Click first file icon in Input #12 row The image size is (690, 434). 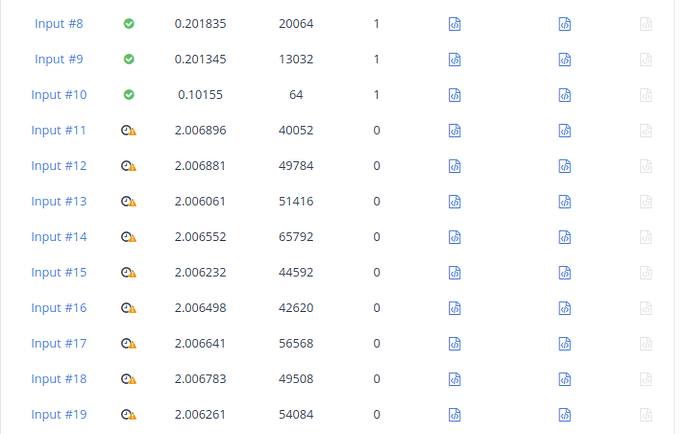(x=455, y=166)
